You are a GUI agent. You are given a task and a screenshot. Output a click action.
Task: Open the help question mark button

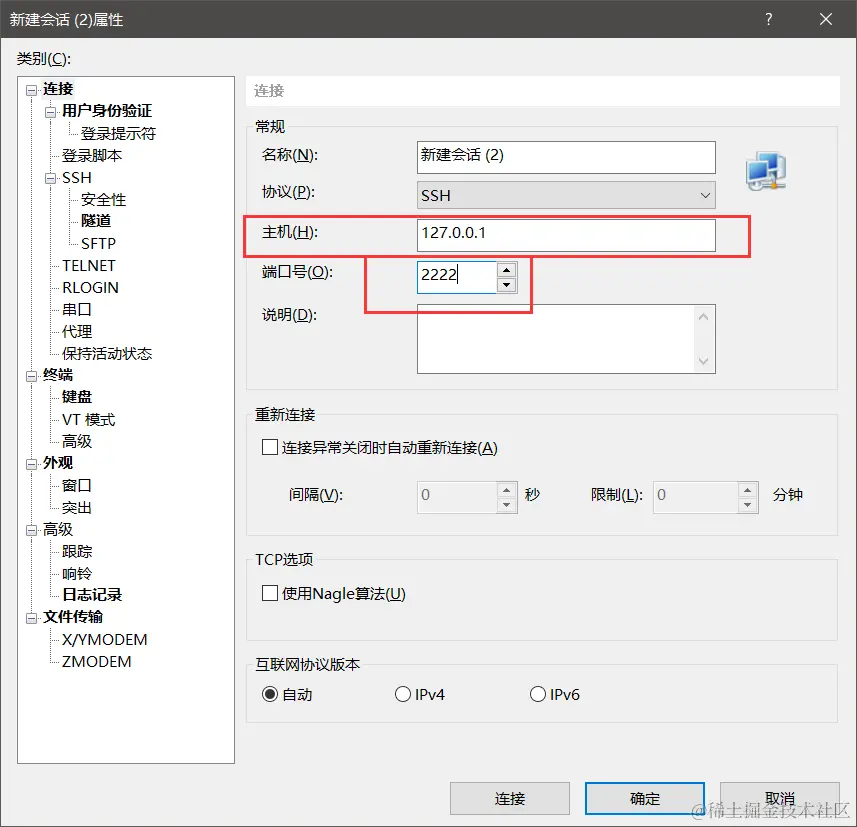[x=769, y=19]
